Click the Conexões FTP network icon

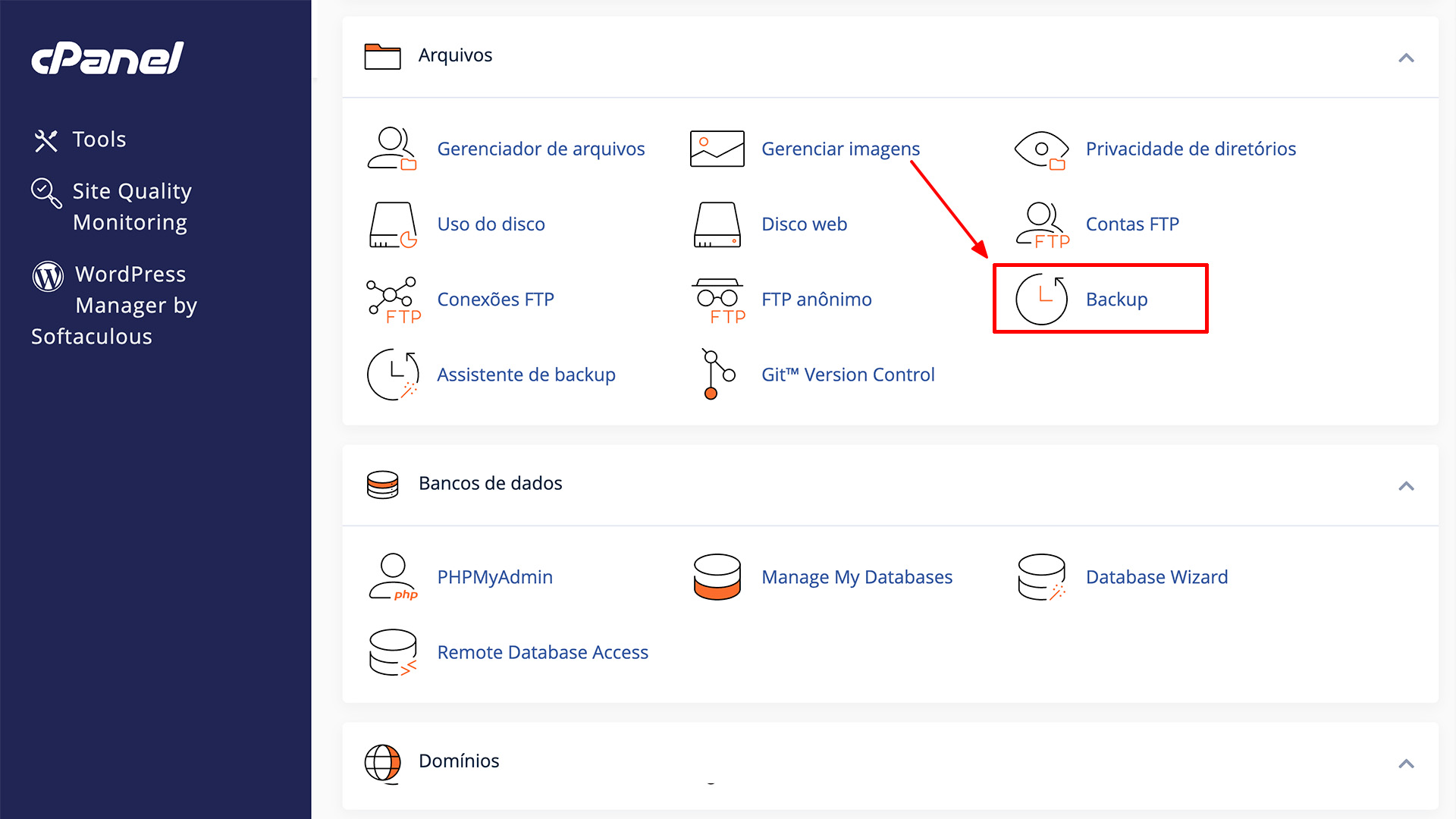[x=393, y=300]
